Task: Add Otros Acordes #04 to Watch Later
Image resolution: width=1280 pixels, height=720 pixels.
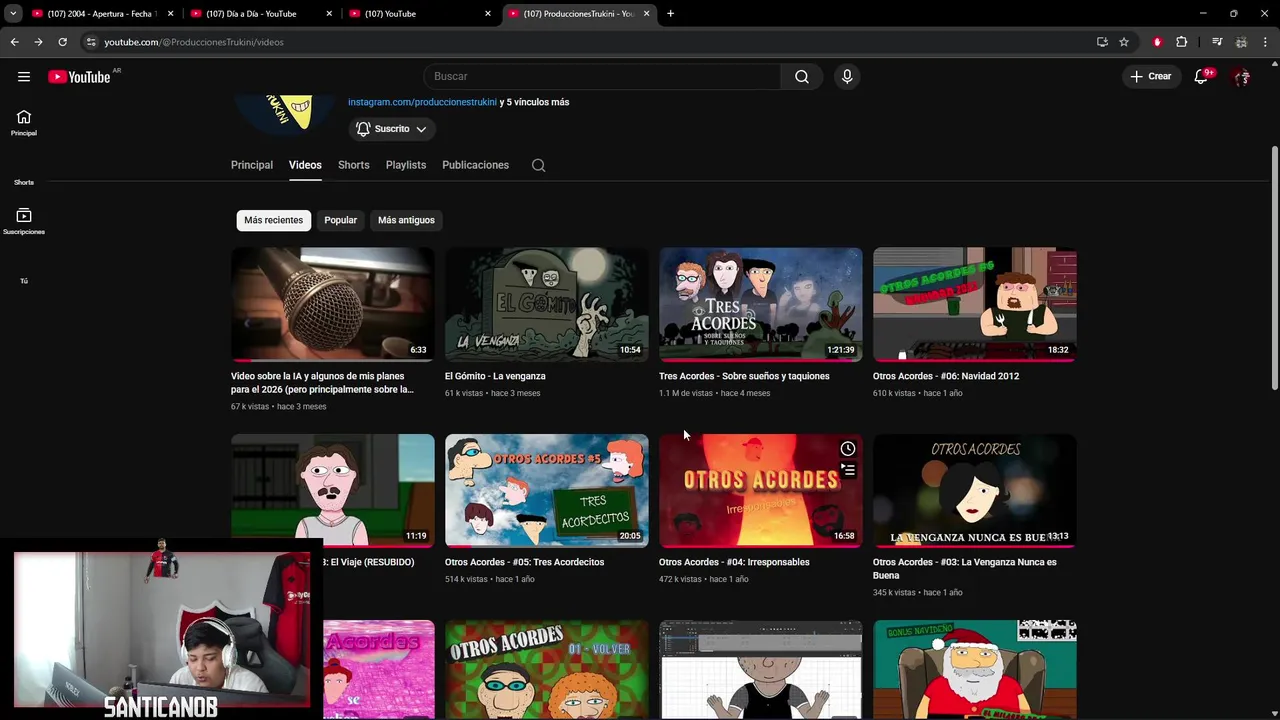Action: click(x=848, y=449)
